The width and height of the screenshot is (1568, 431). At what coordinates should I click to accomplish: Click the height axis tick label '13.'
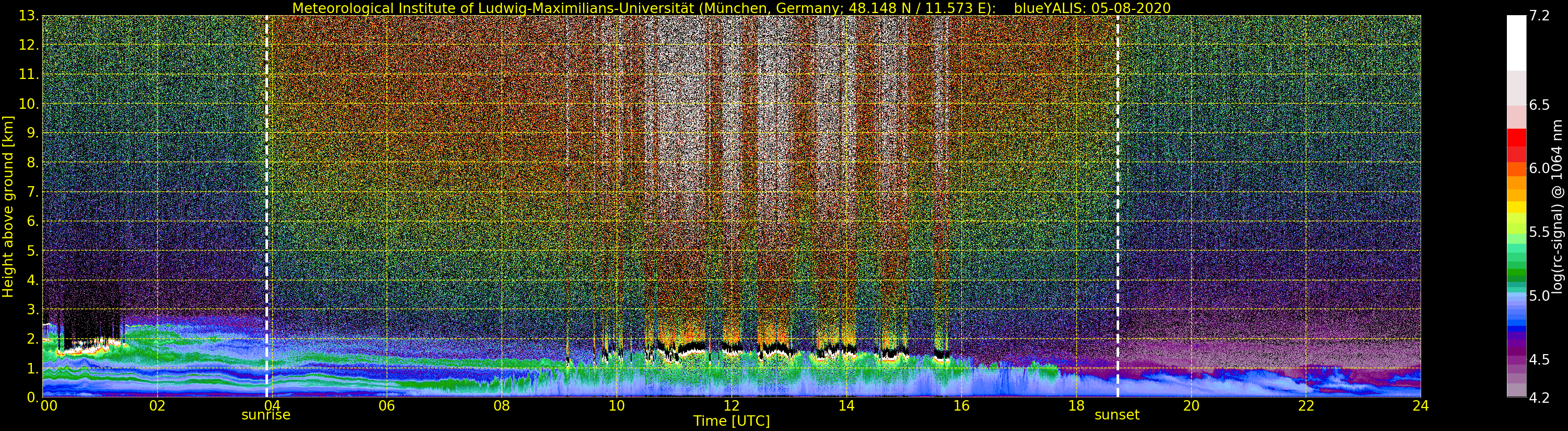click(x=29, y=16)
